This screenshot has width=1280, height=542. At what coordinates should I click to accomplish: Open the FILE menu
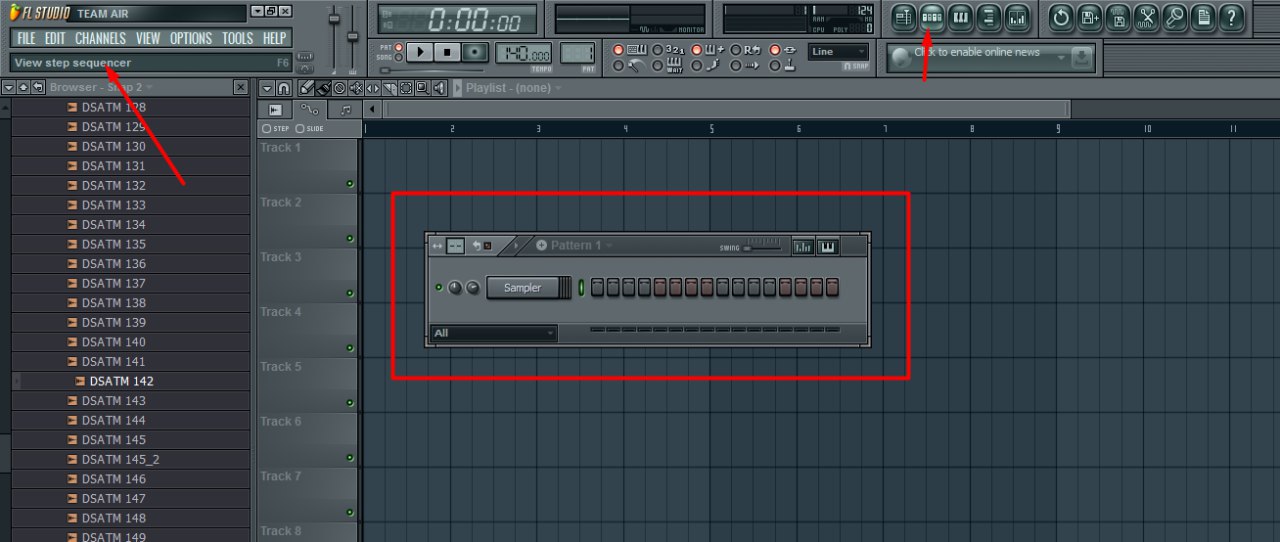coord(27,38)
